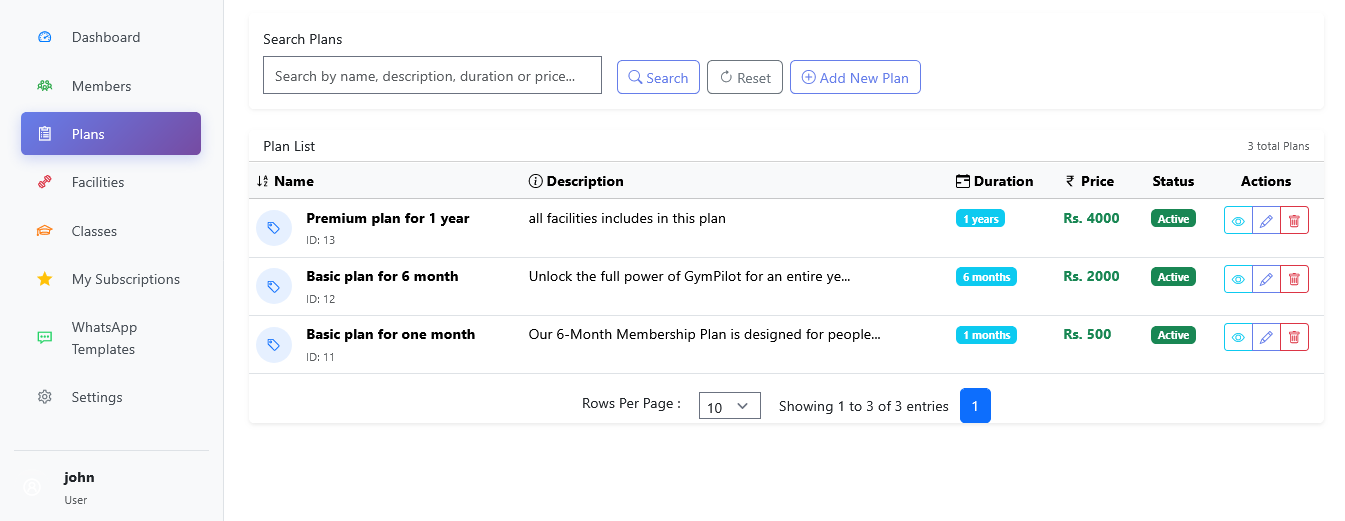The height and width of the screenshot is (521, 1345).
Task: Click the price 'Rs. 500'
Action: pyautogui.click(x=1087, y=334)
